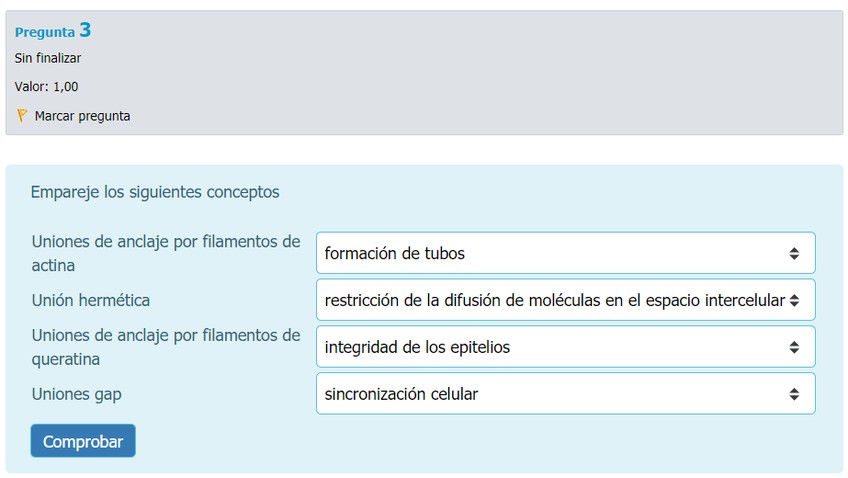Click the 'Valor: 1,00' score text
The image size is (848, 478).
click(x=47, y=87)
